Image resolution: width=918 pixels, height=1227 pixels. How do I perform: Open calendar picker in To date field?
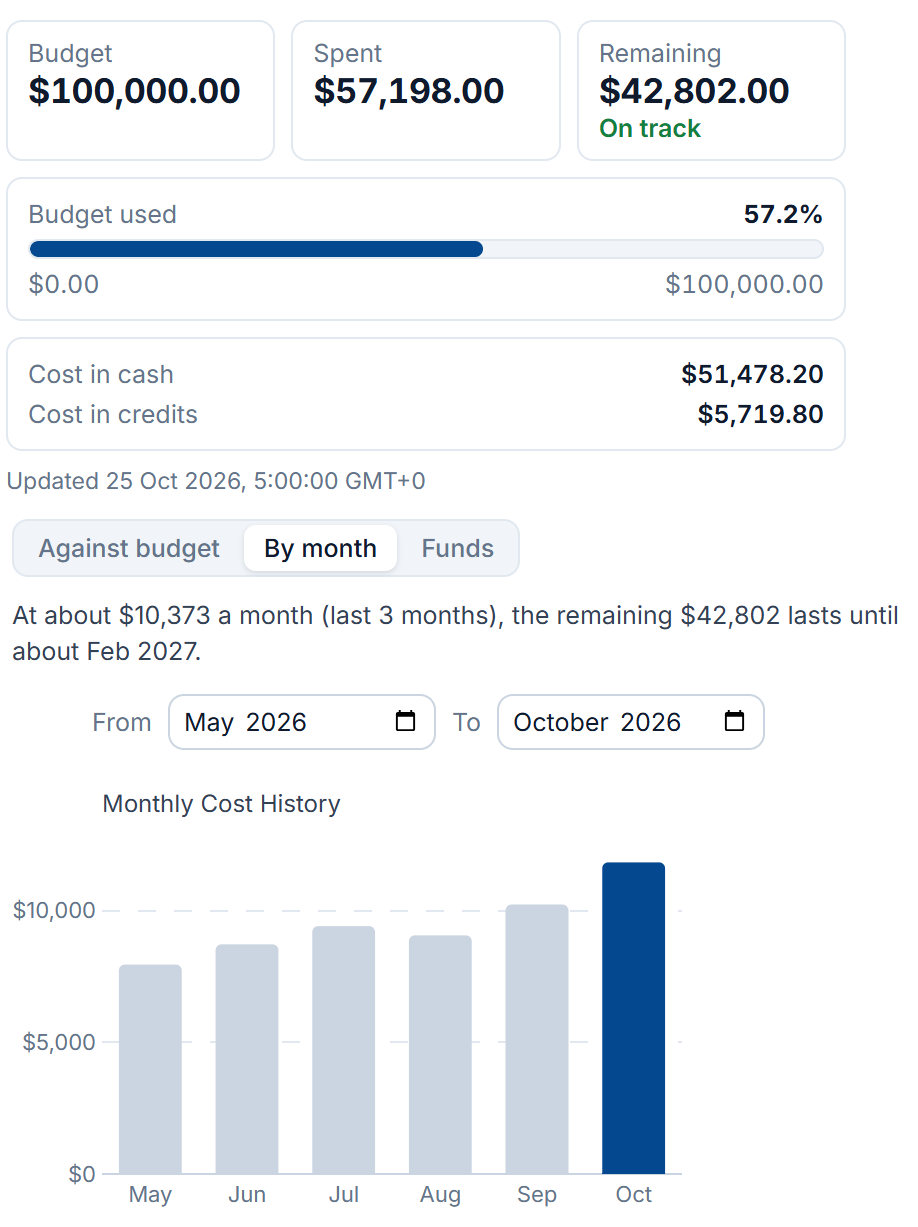click(x=734, y=721)
